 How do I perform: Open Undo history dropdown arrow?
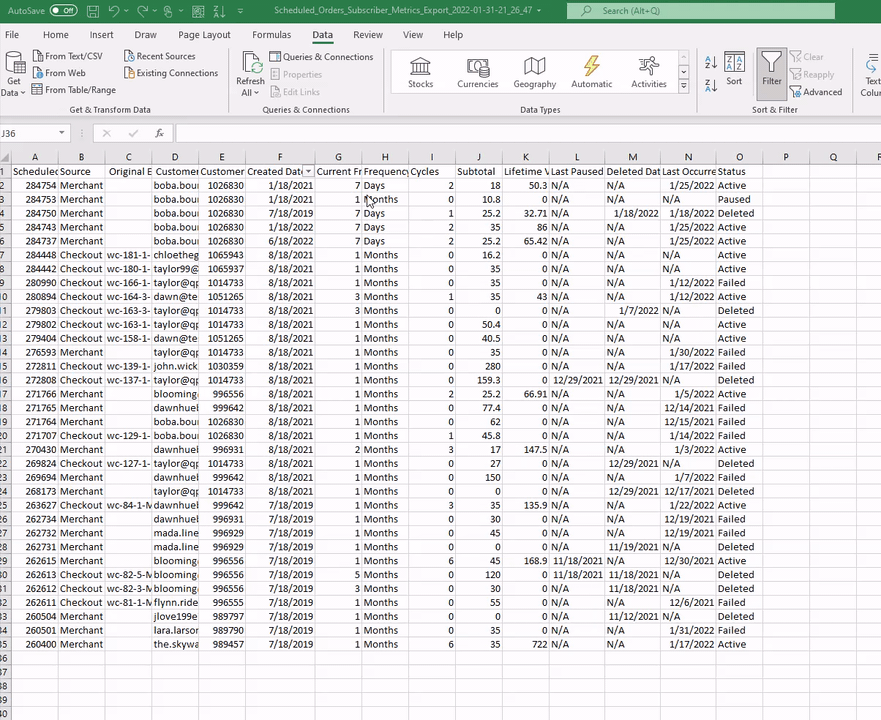pyautogui.click(x=126, y=11)
